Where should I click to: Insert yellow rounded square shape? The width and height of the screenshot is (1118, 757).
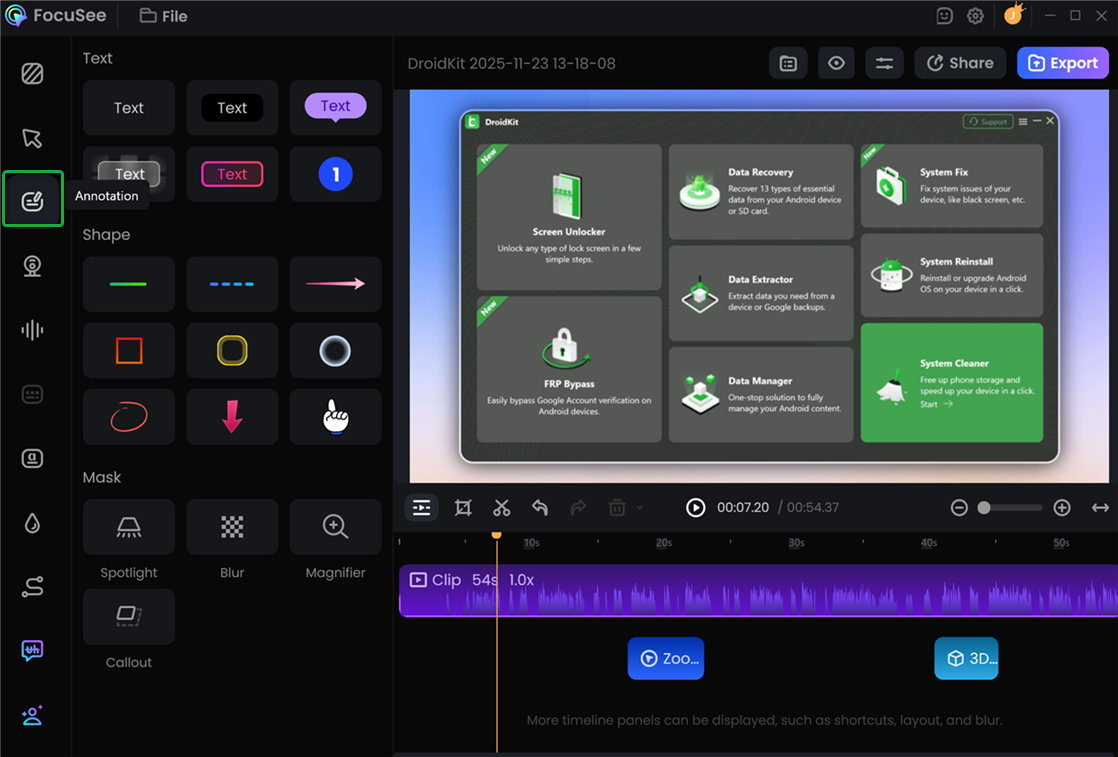pyautogui.click(x=232, y=350)
